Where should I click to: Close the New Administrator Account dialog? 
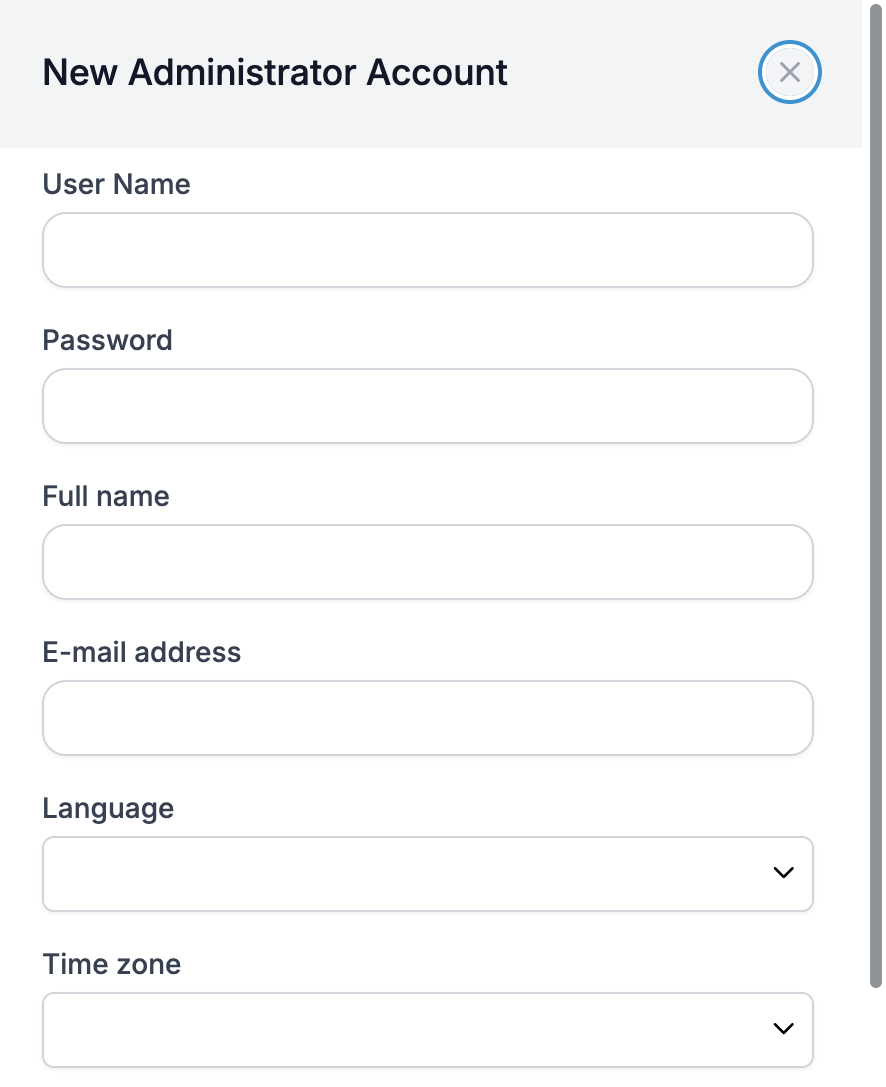789,72
